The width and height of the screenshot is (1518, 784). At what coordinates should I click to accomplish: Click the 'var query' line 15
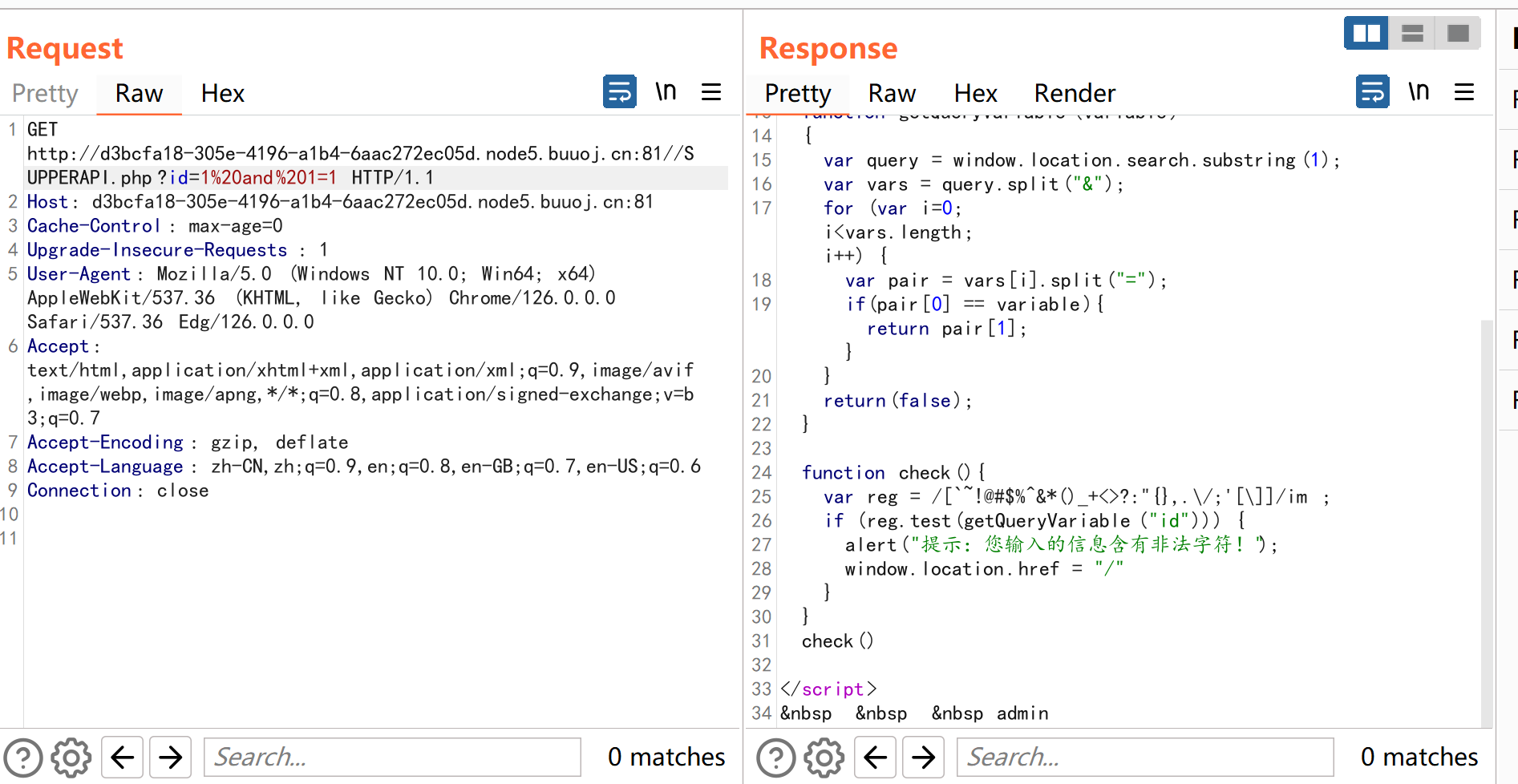click(x=1082, y=160)
